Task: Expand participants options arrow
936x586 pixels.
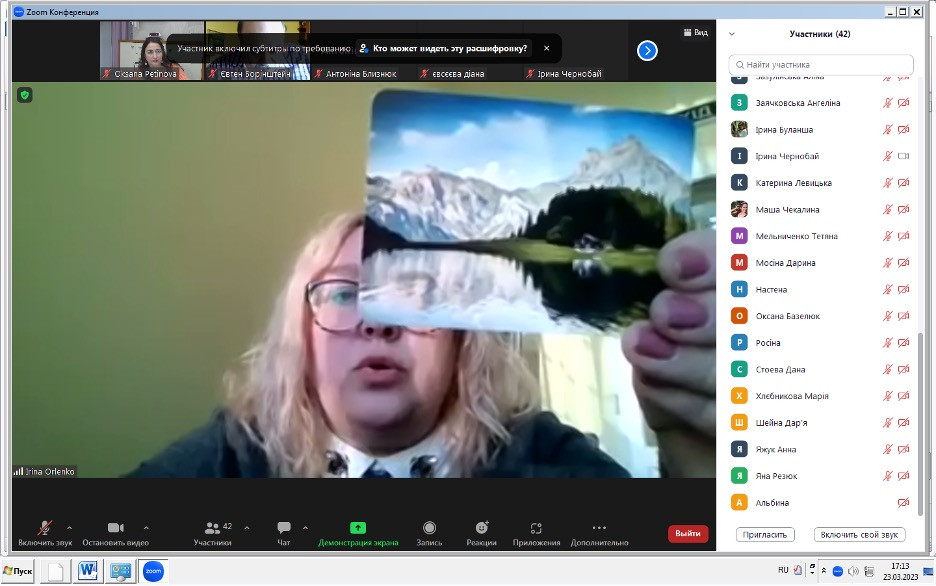Action: pos(247,528)
